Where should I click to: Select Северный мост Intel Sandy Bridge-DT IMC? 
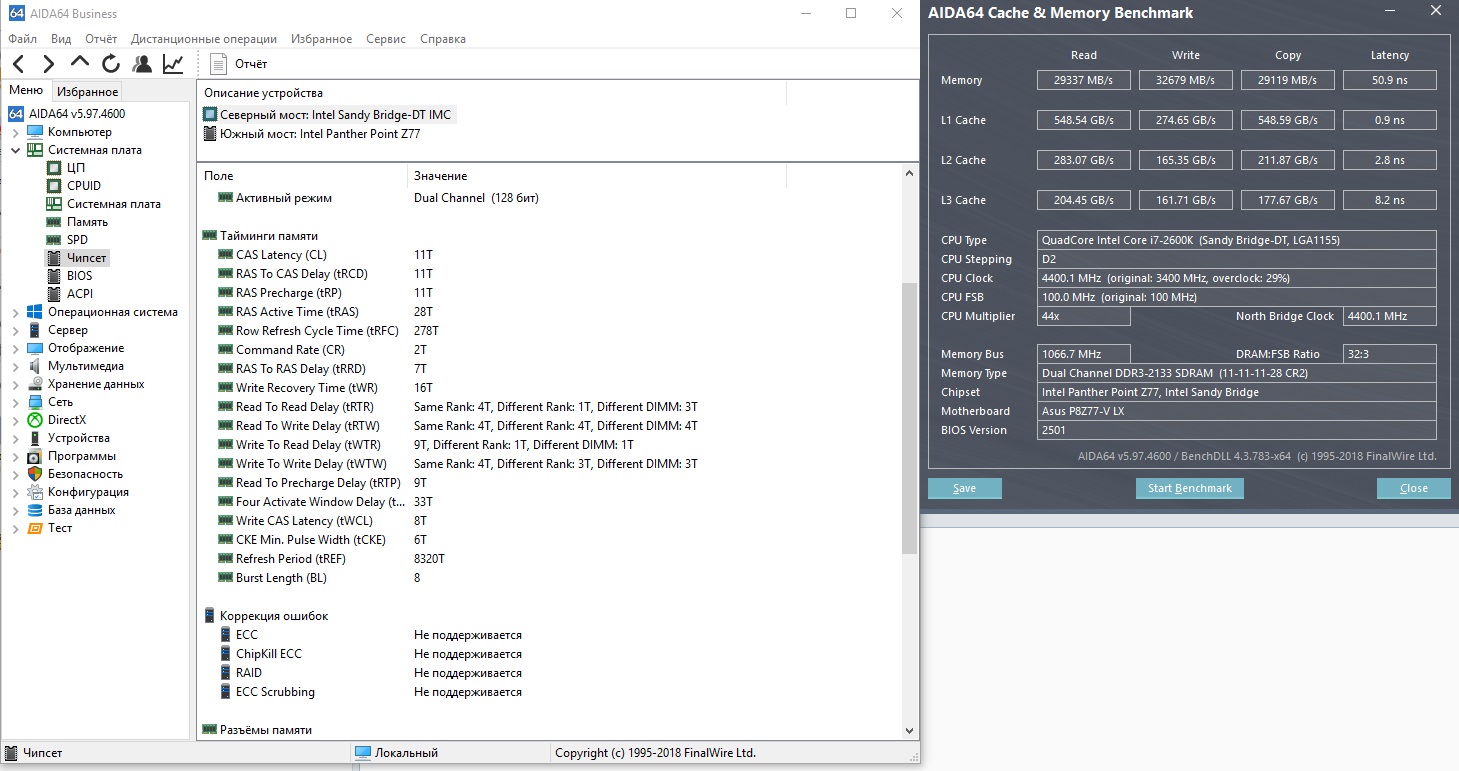pyautogui.click(x=328, y=115)
